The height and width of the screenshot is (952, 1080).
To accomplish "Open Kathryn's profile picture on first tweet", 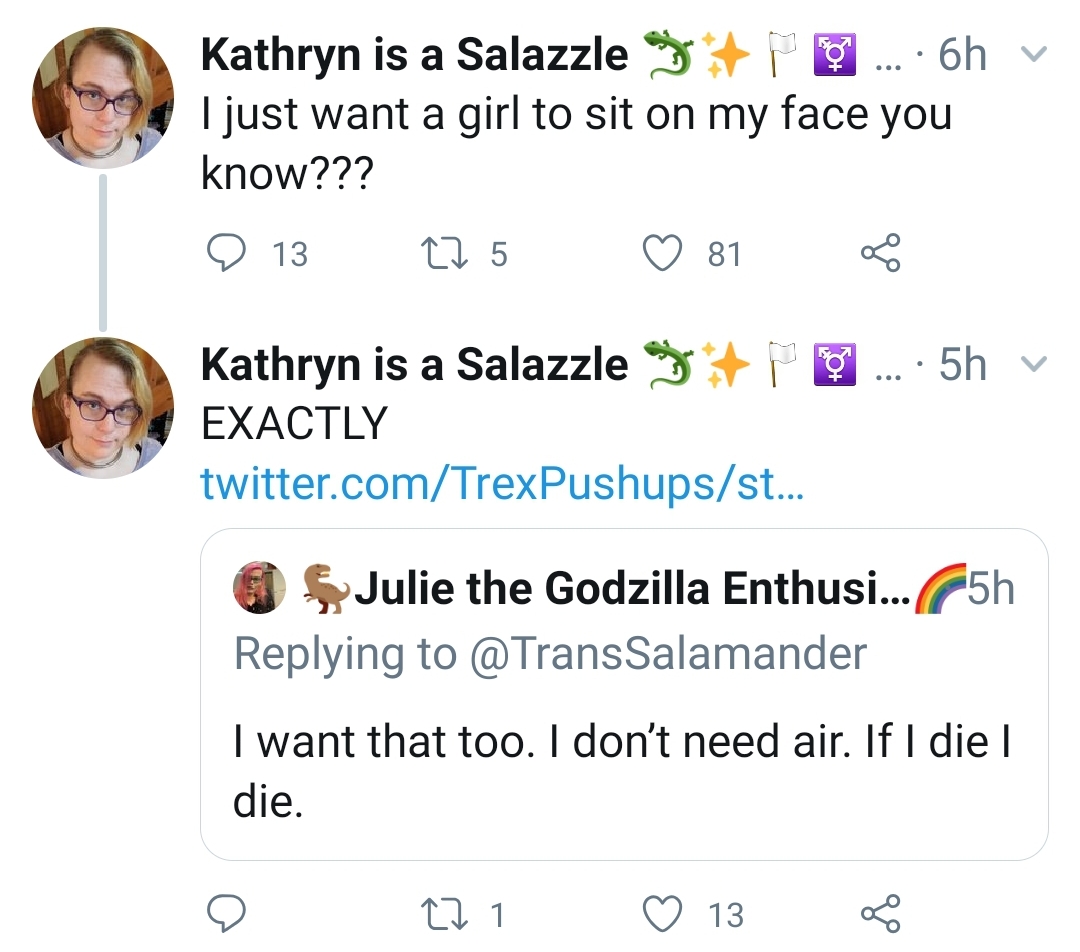I will (103, 98).
